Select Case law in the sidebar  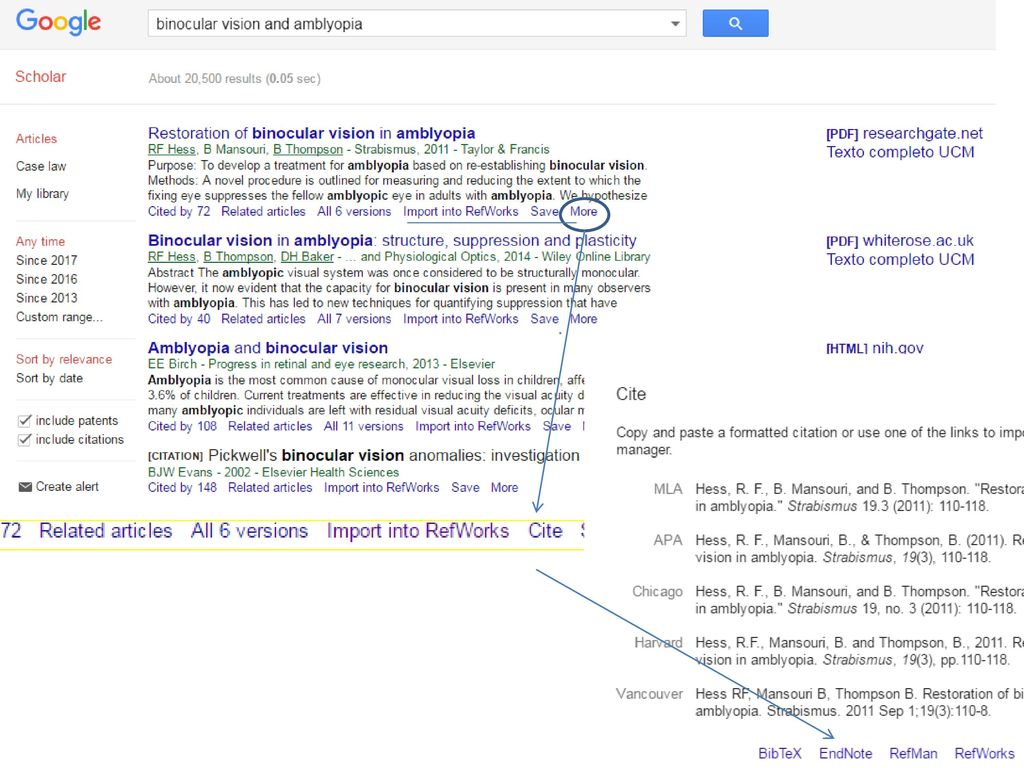[x=41, y=166]
